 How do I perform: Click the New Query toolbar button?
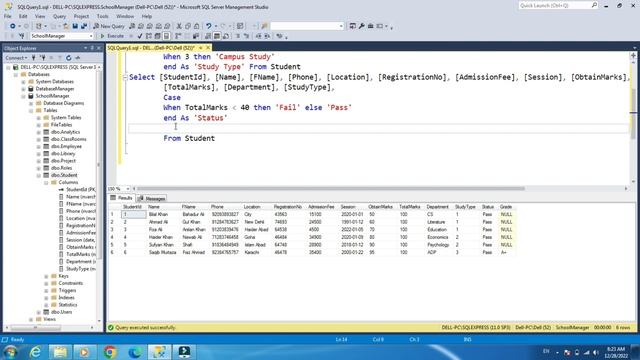(x=109, y=26)
